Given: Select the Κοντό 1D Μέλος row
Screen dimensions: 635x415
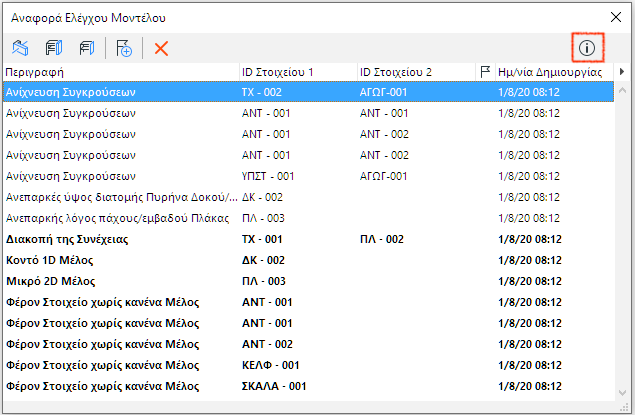Looking at the screenshot, I should pyautogui.click(x=309, y=260).
